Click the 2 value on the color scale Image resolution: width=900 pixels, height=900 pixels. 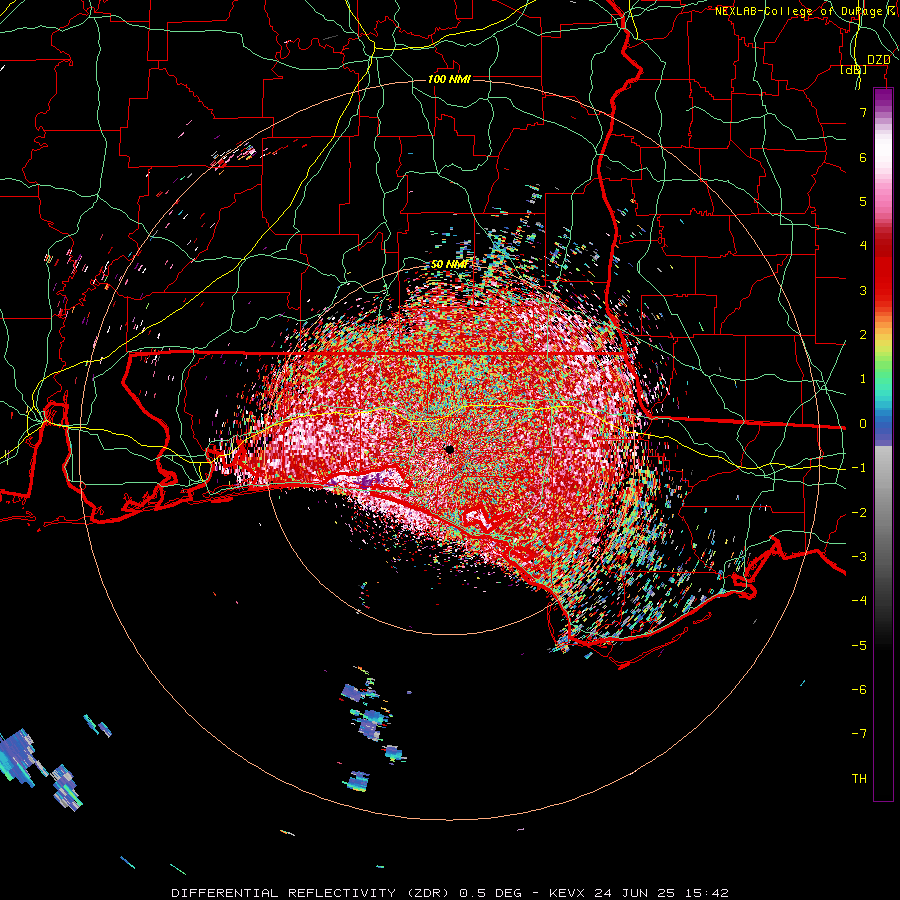pos(863,335)
